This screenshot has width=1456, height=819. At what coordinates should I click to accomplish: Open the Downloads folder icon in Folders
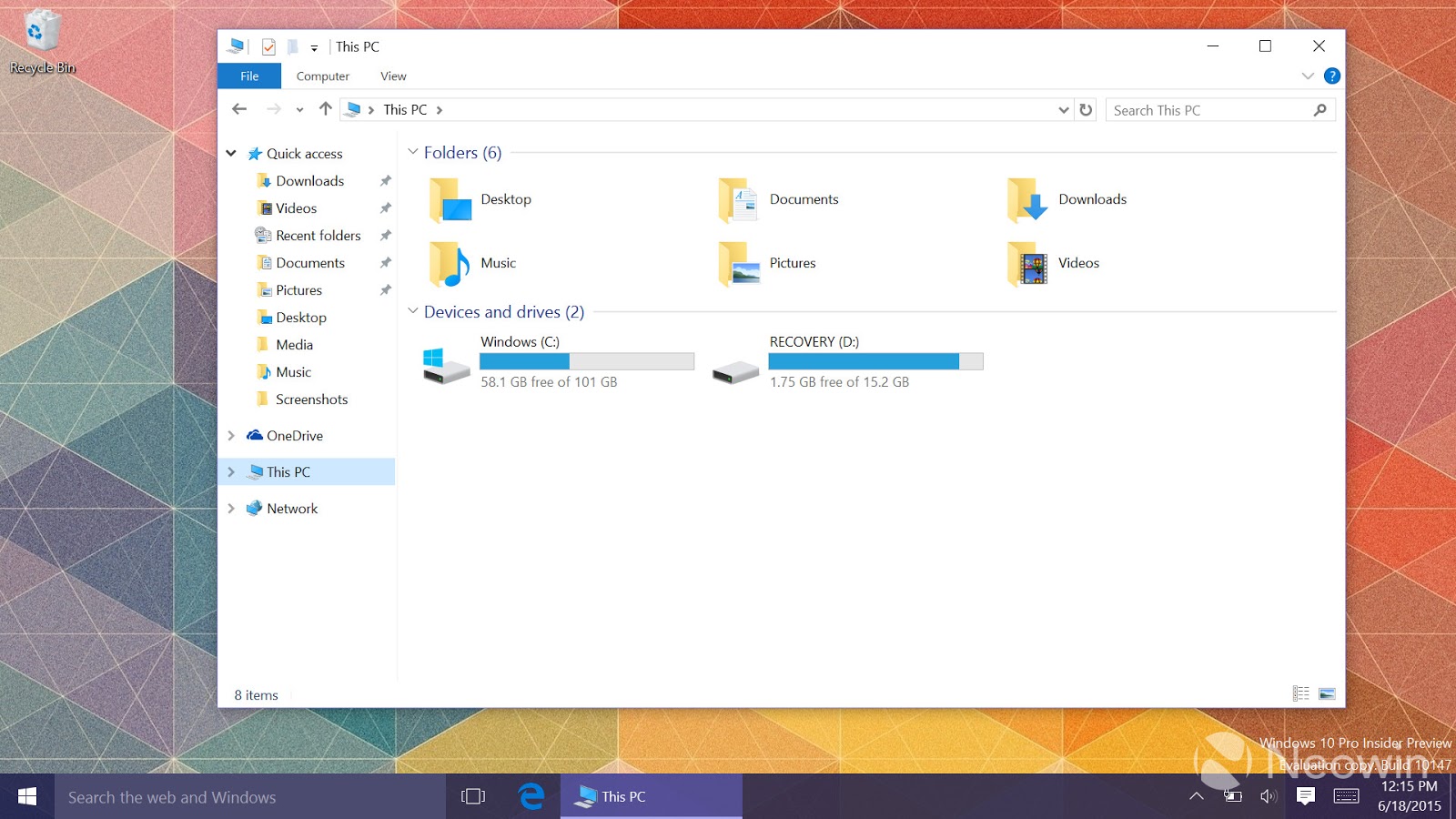(x=1027, y=200)
